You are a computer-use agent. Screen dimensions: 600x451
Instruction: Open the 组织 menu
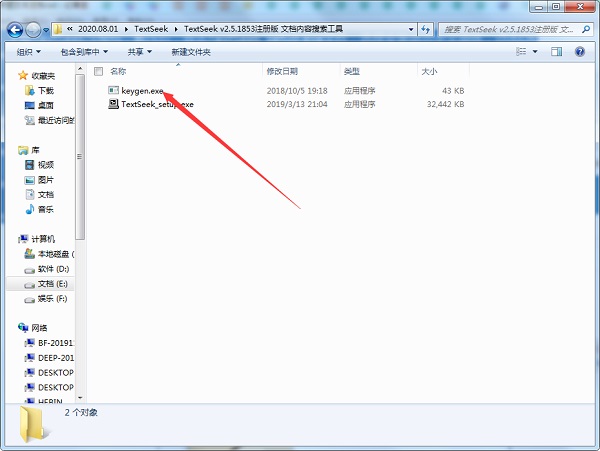click(x=28, y=52)
